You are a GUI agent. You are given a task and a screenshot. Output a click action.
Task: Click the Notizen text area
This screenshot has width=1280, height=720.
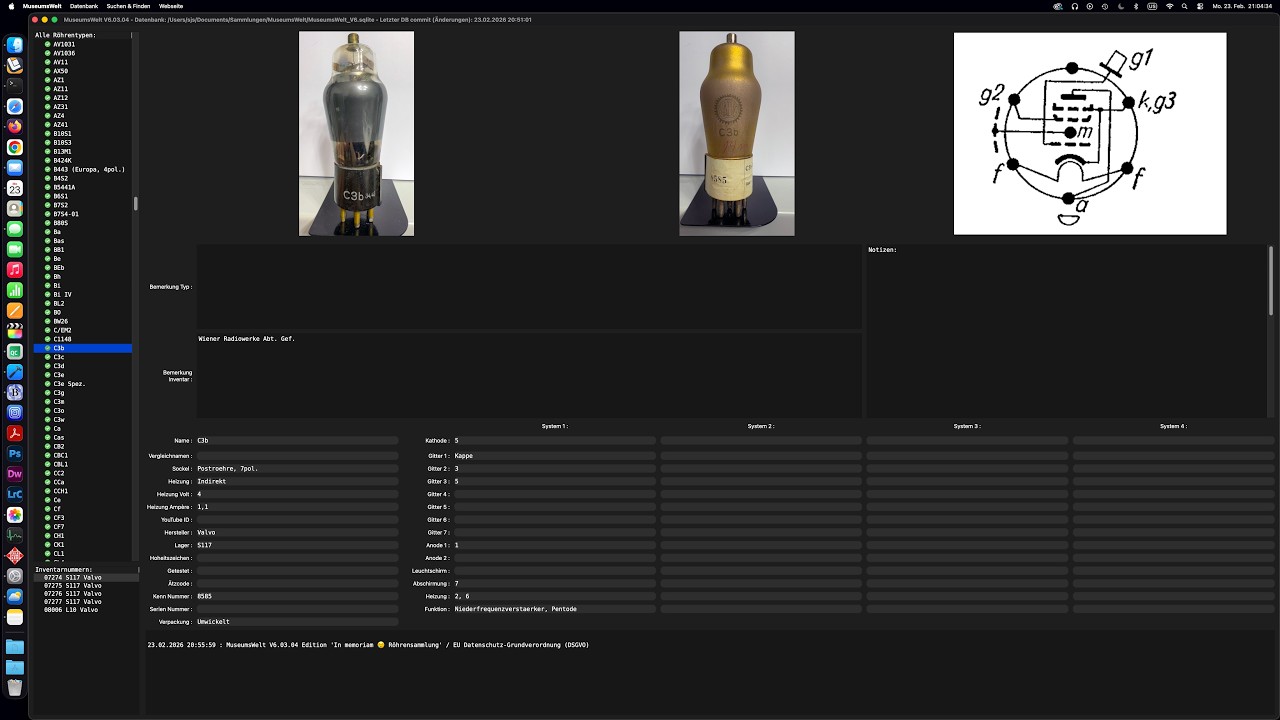(x=1067, y=331)
